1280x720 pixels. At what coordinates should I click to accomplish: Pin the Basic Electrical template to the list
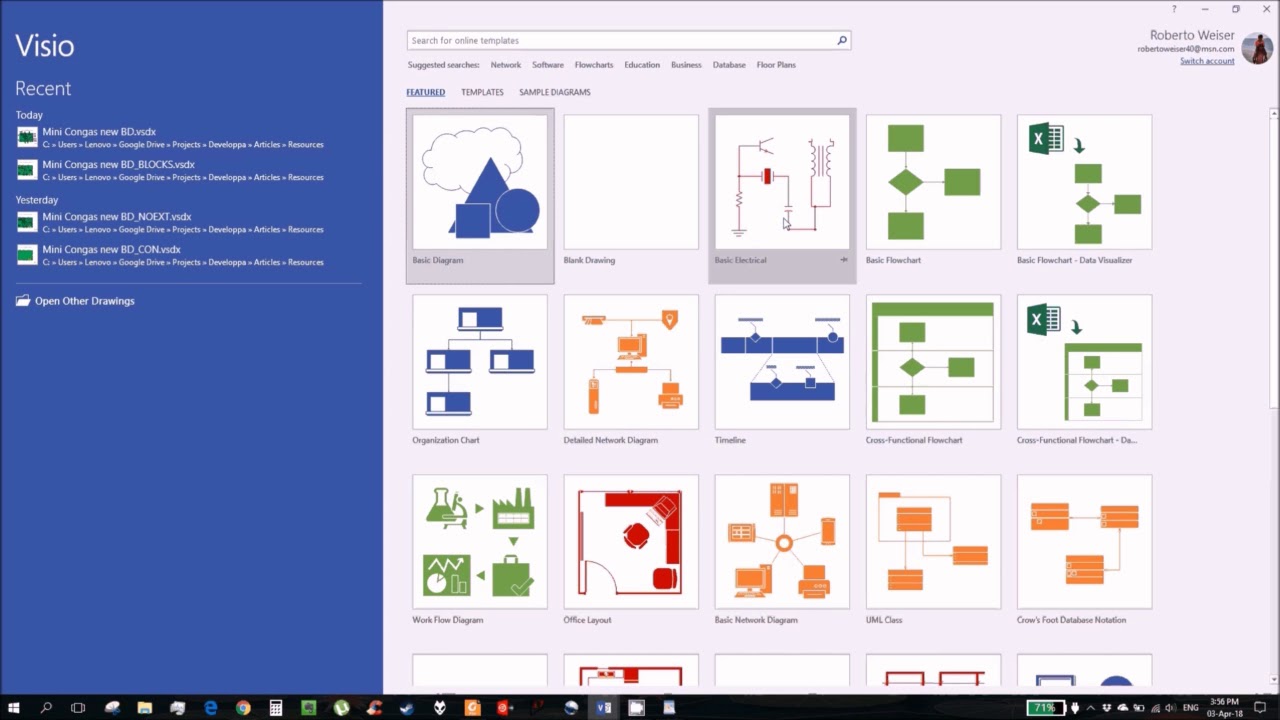[844, 260]
